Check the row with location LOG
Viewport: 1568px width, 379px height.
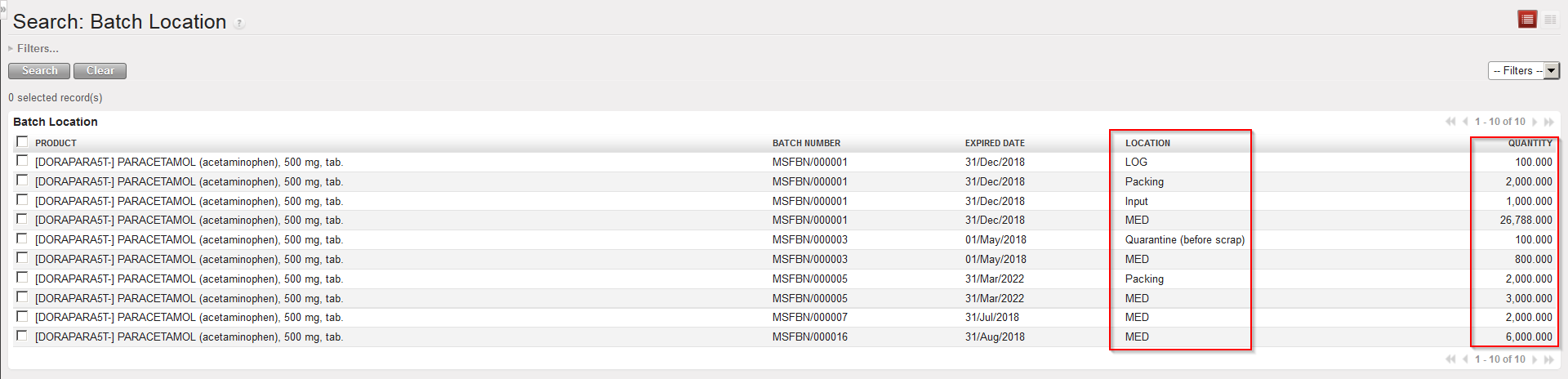[x=22, y=161]
